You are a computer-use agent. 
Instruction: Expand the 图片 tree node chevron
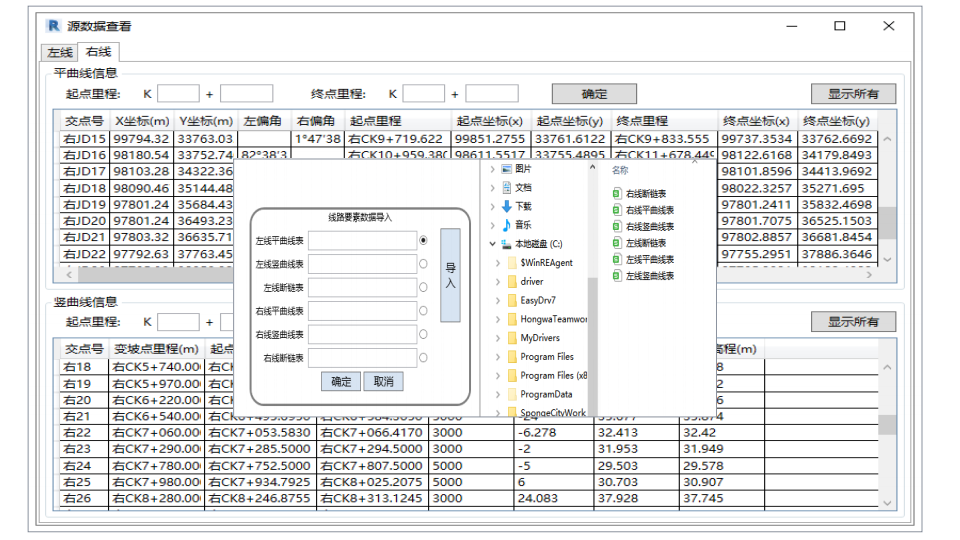[492, 169]
